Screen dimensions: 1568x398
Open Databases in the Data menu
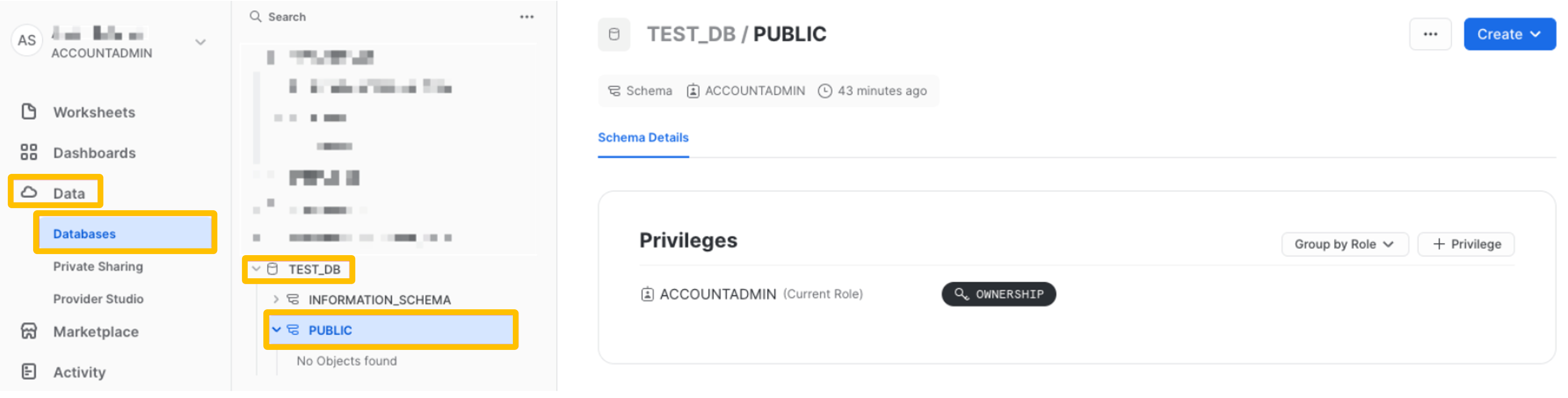click(84, 234)
